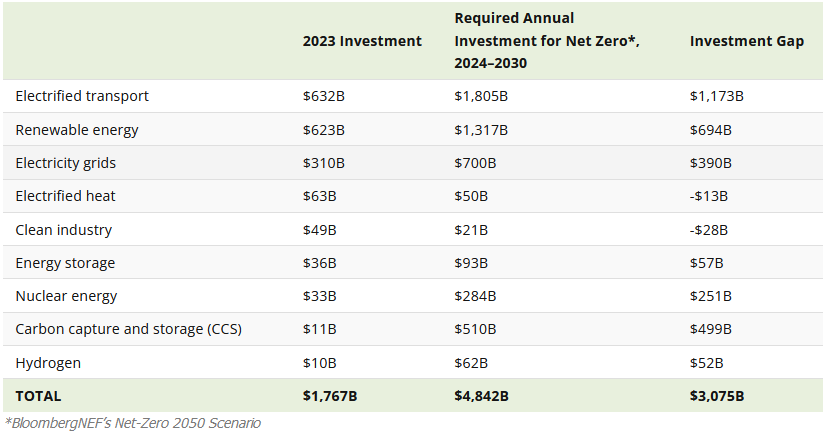Select the Hydrogen row label
Screen dimensions: 827x437
48,362
